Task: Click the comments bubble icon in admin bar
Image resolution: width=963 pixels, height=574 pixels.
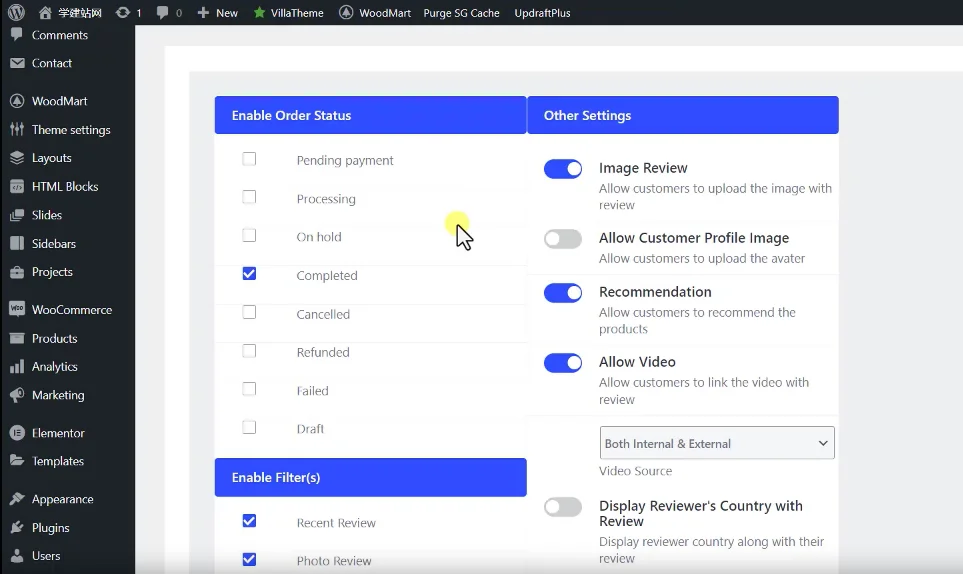Action: pos(162,12)
